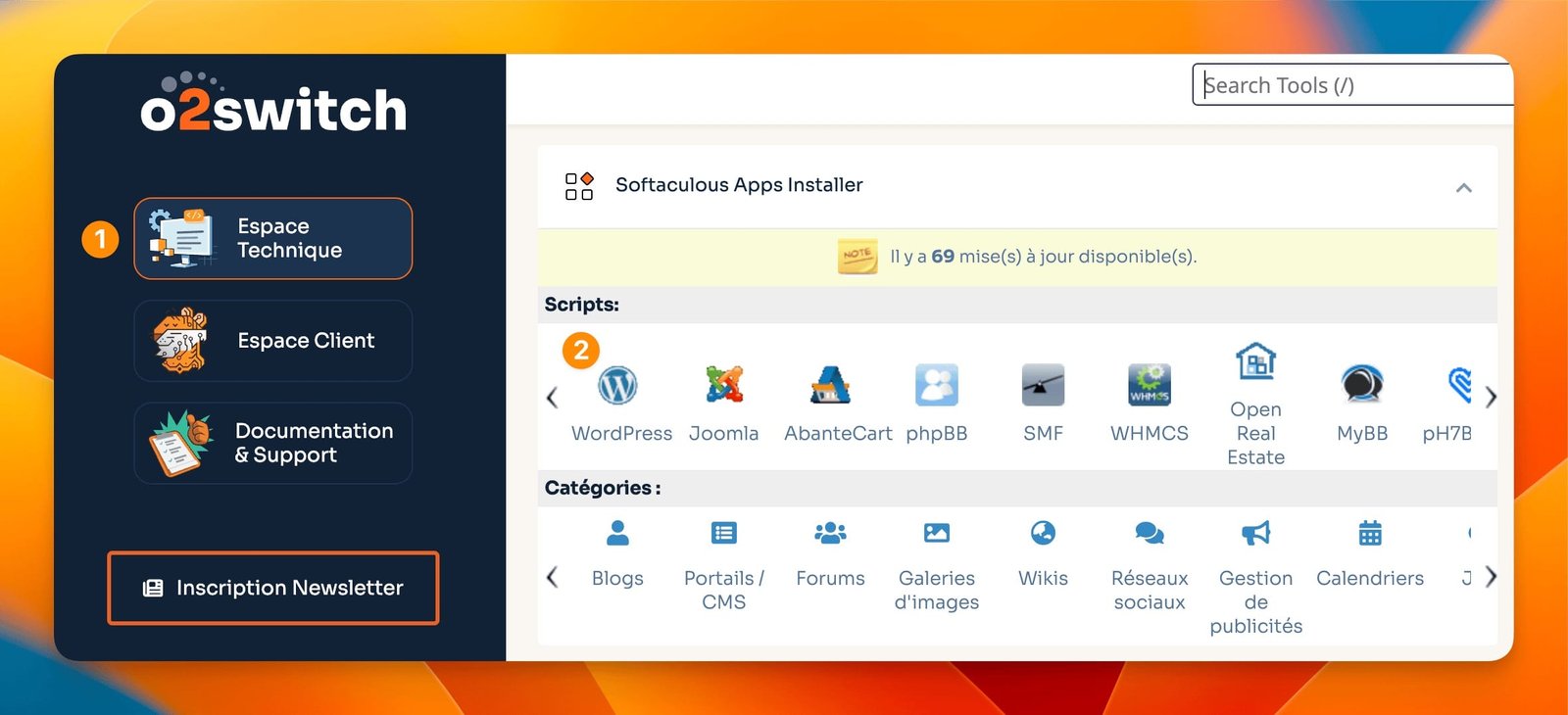The width and height of the screenshot is (1568, 715).
Task: Show previous scripts with left arrow
Action: [552, 397]
